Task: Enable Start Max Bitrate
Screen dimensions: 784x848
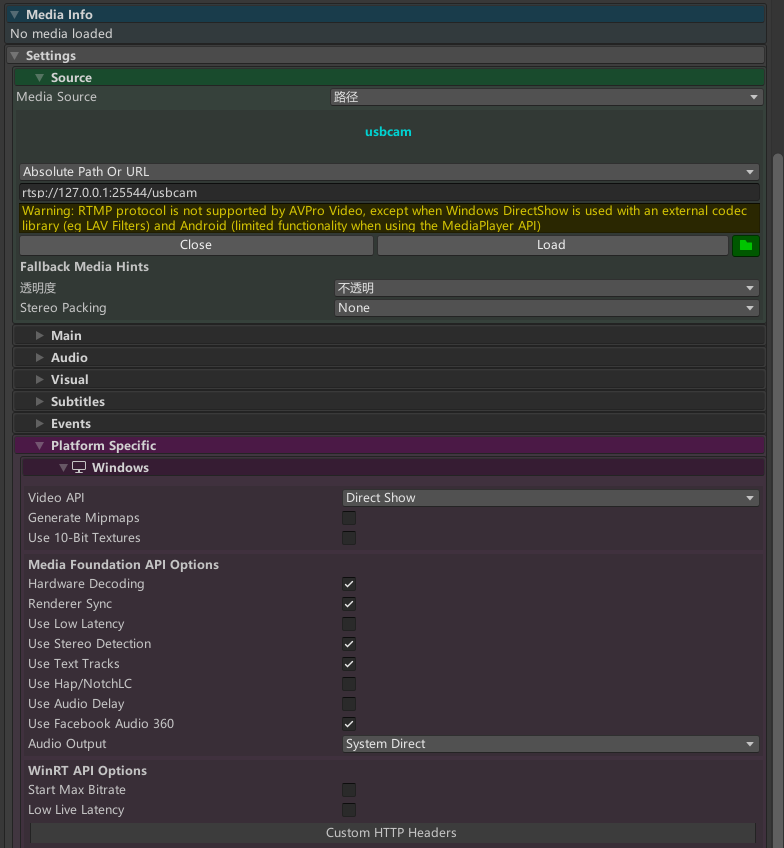Action: 349,790
